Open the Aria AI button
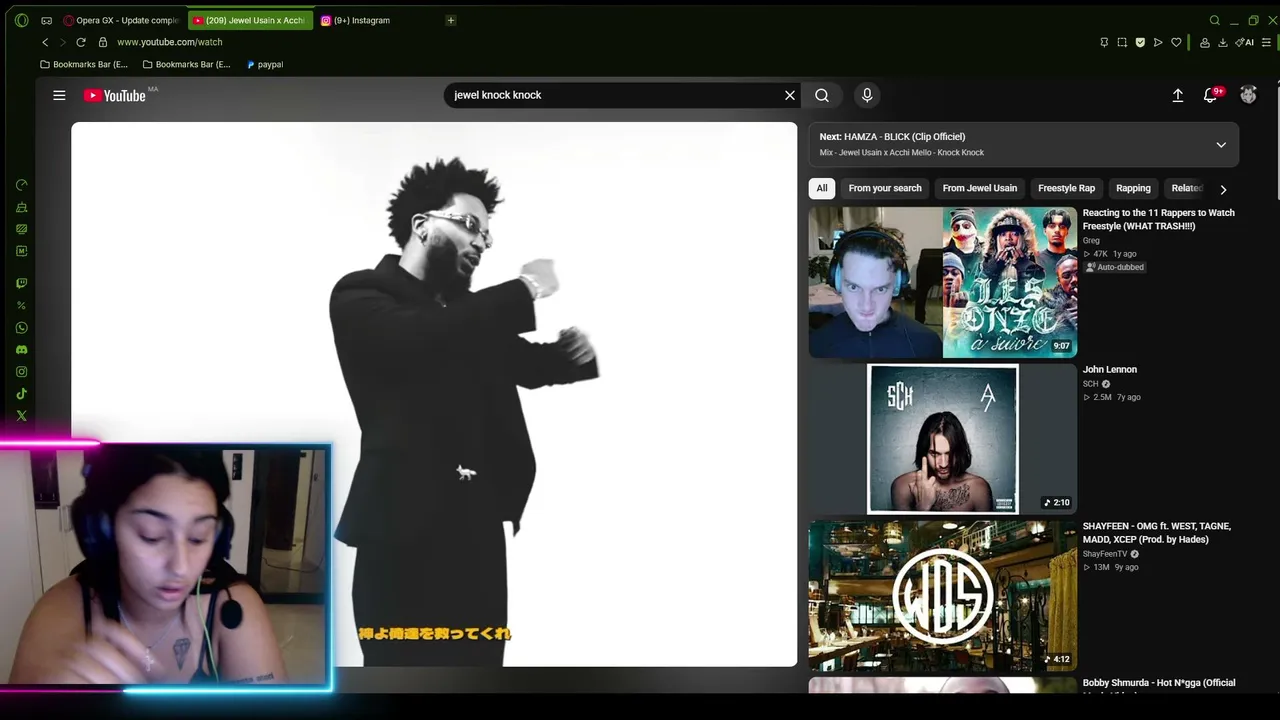 [x=1245, y=42]
